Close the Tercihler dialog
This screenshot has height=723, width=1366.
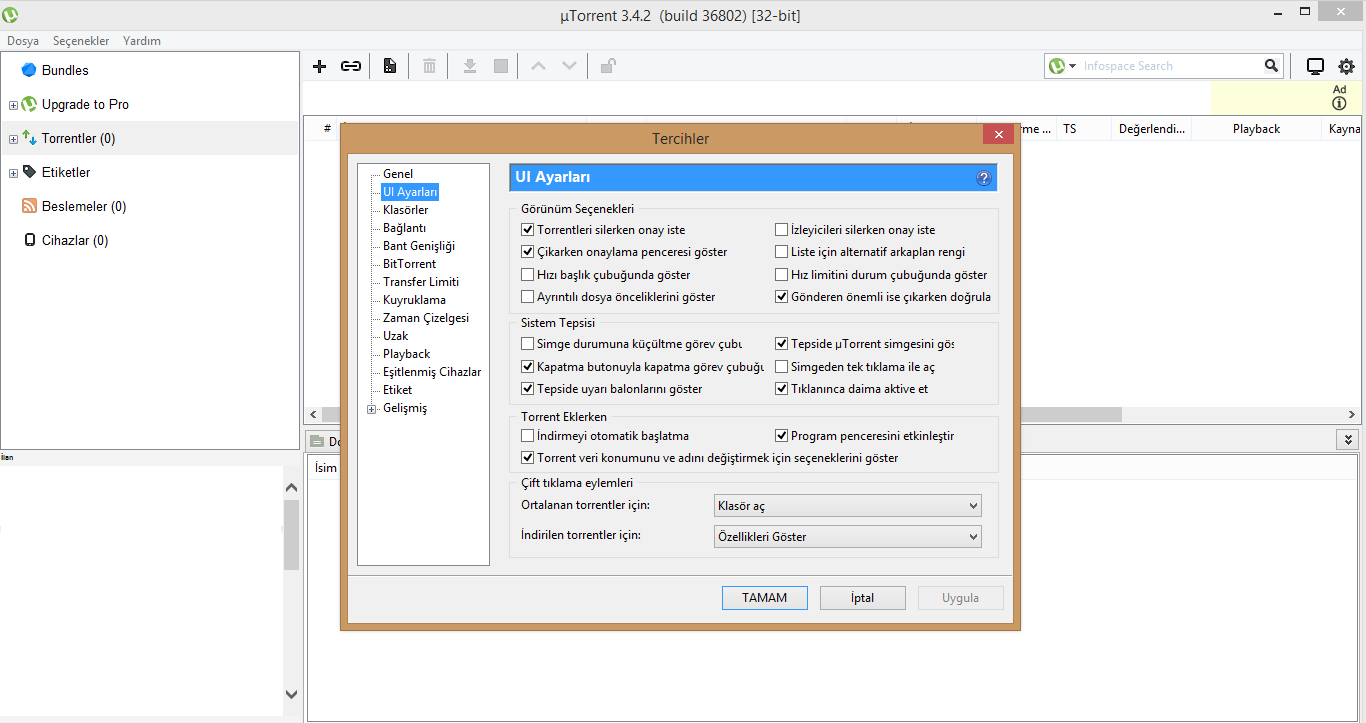coord(997,135)
